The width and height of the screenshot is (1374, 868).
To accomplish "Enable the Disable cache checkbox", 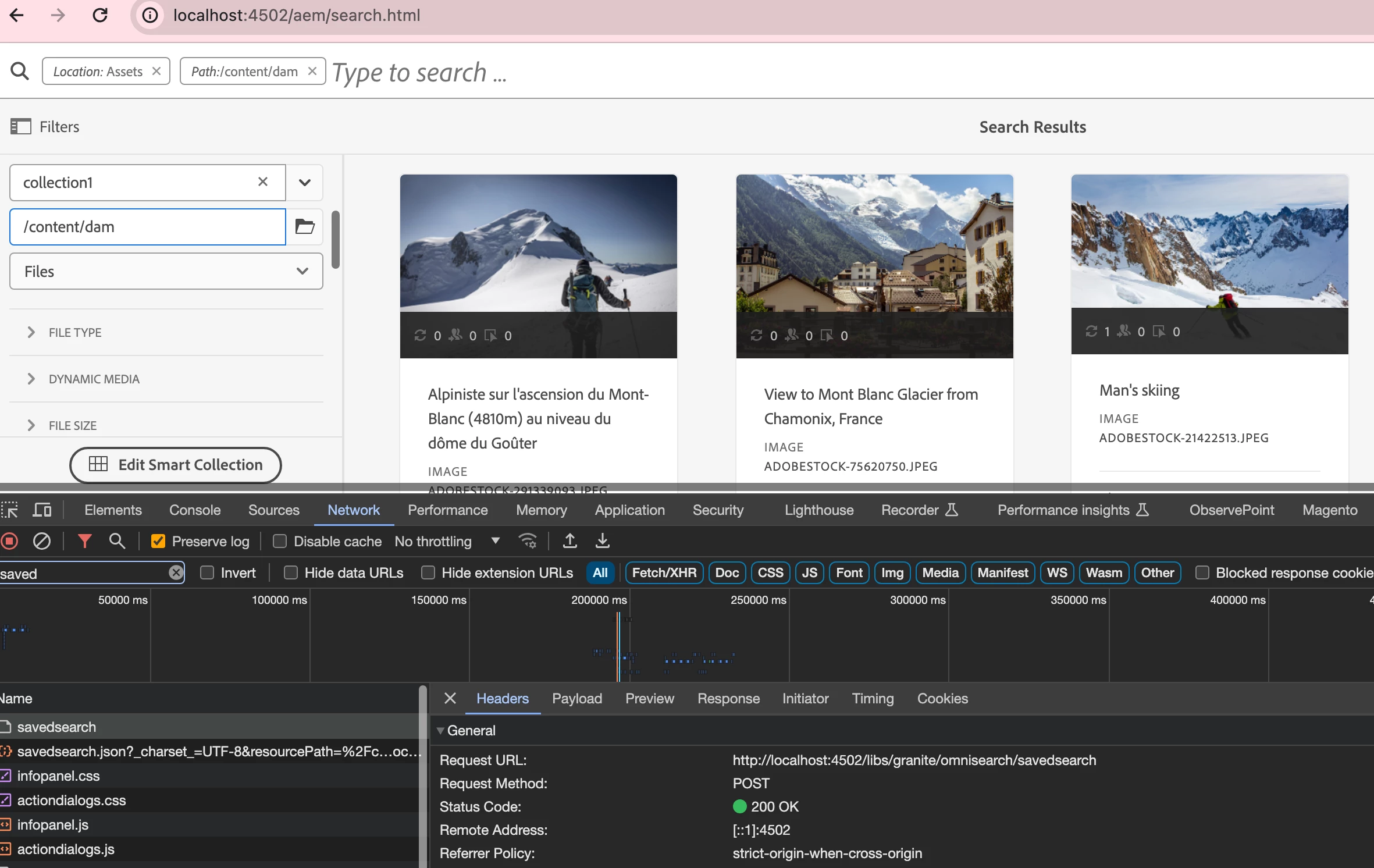I will [280, 541].
